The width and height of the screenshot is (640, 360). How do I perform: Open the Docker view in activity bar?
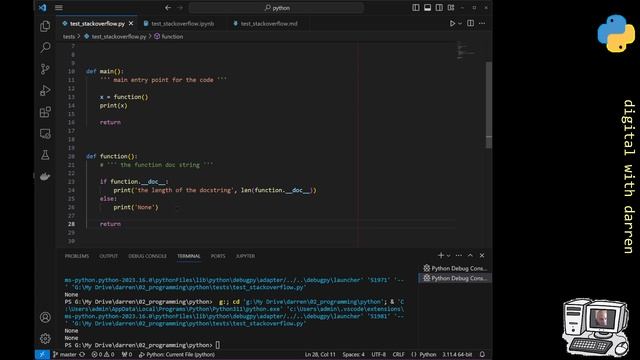(x=45, y=176)
